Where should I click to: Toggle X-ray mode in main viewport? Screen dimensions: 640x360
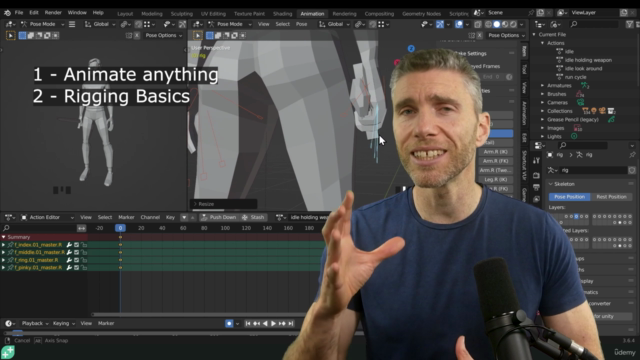pyautogui.click(x=478, y=24)
